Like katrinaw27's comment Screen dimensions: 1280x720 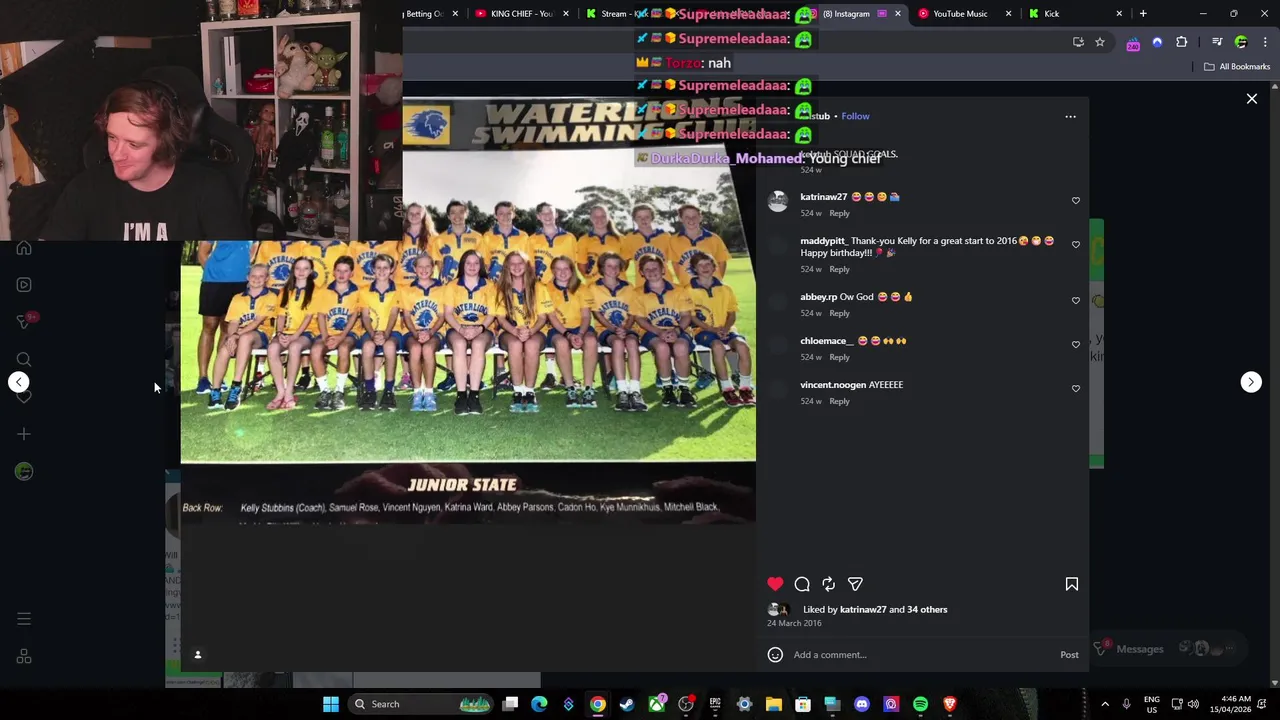(x=1076, y=201)
